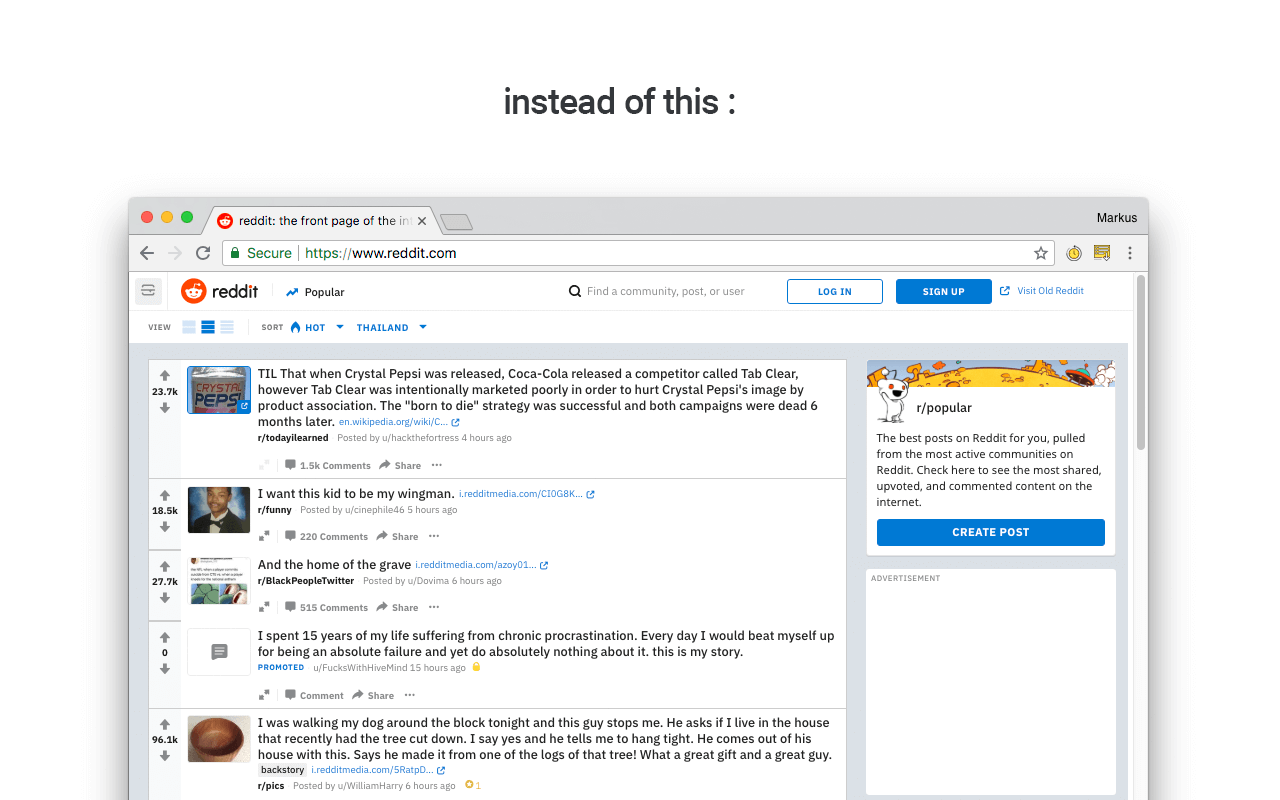
Task: Switch to compact view layout
Action: coord(227,327)
